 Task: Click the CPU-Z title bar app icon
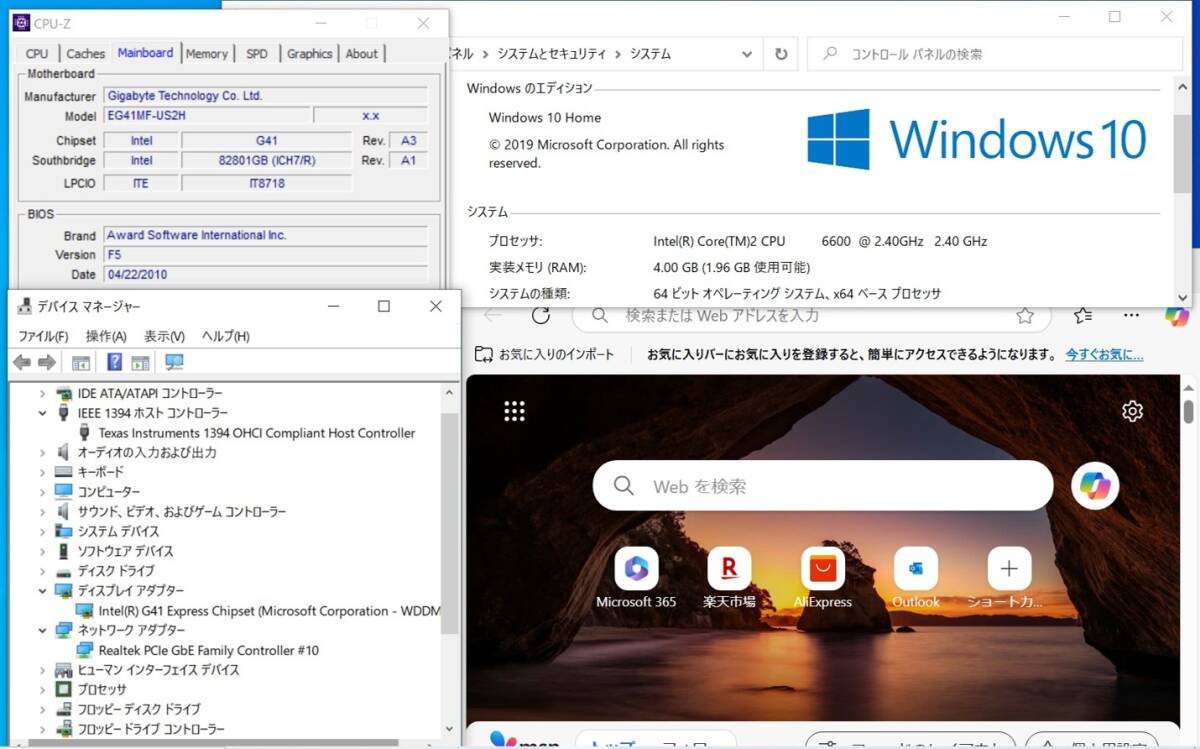pos(21,22)
